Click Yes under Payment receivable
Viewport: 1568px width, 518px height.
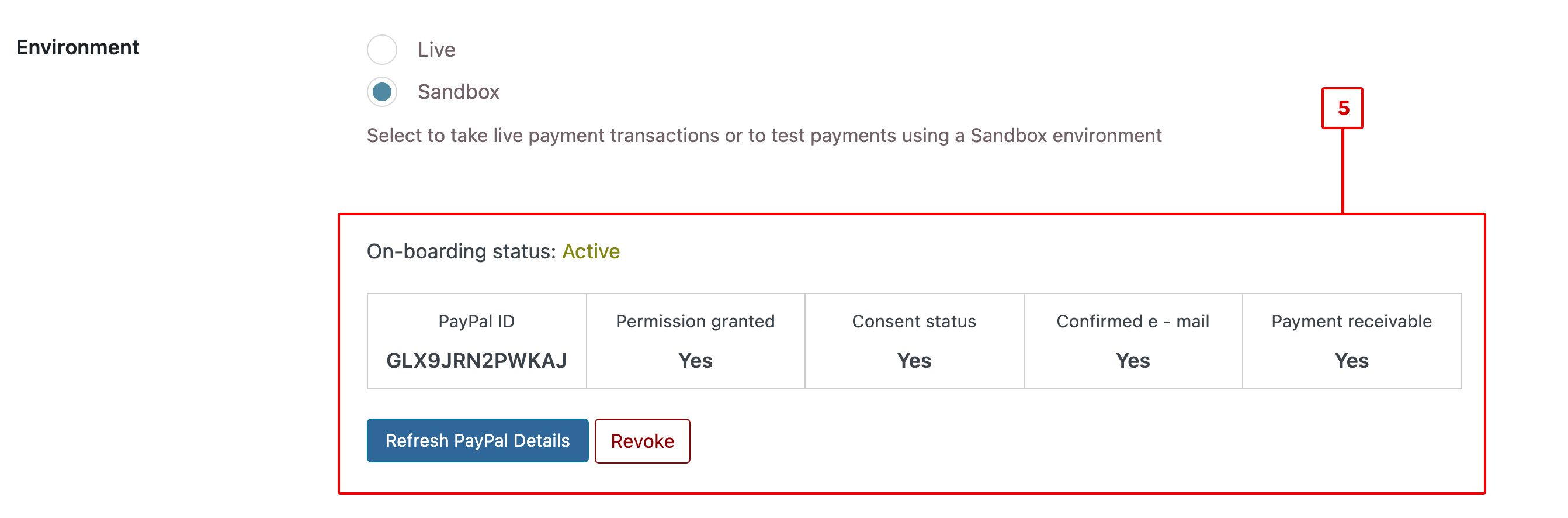pyautogui.click(x=1351, y=360)
